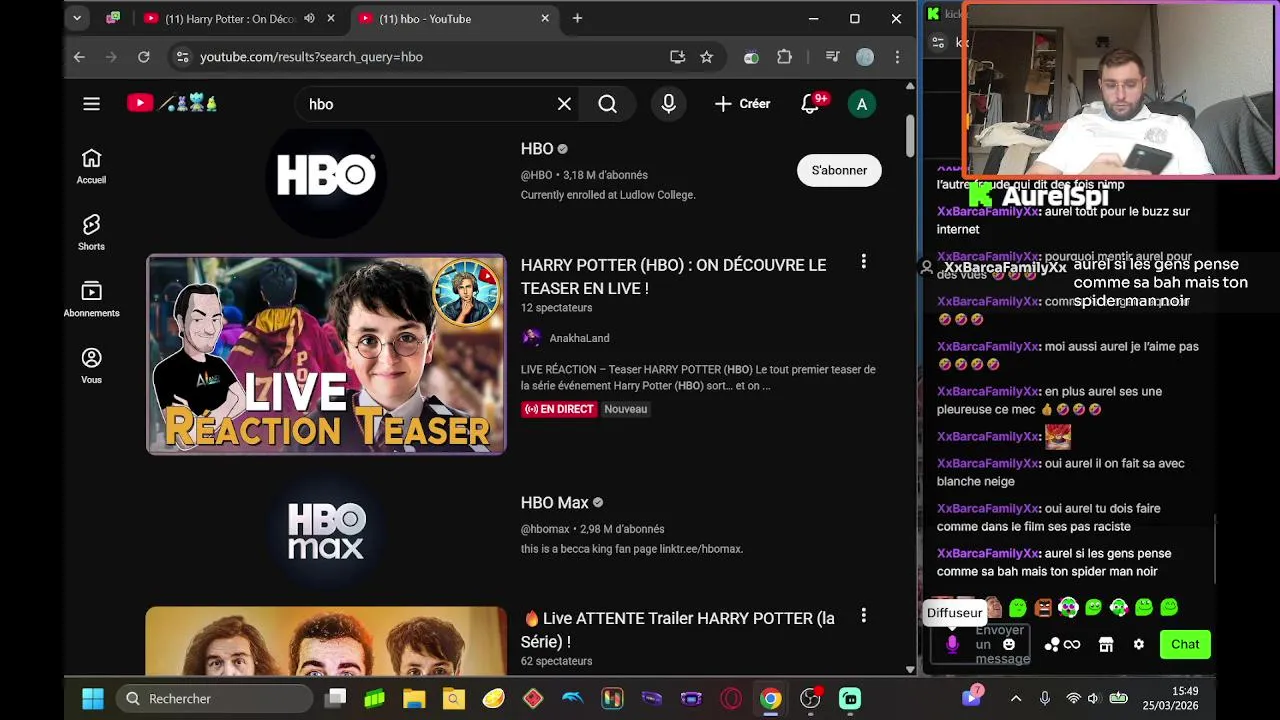The width and height of the screenshot is (1280, 720).
Task: Open Chrome extensions puzzle icon
Action: (x=784, y=57)
